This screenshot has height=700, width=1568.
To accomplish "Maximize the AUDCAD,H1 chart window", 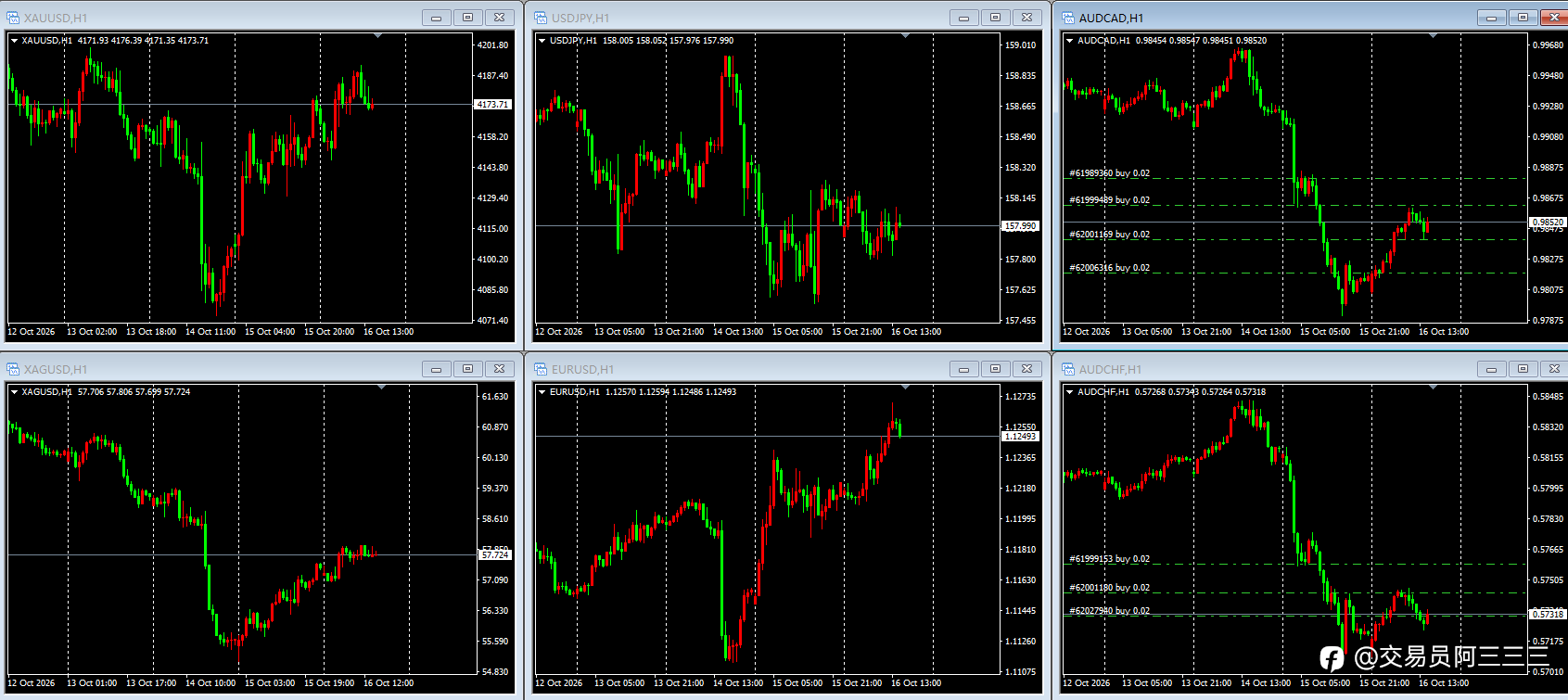I will pyautogui.click(x=1523, y=18).
